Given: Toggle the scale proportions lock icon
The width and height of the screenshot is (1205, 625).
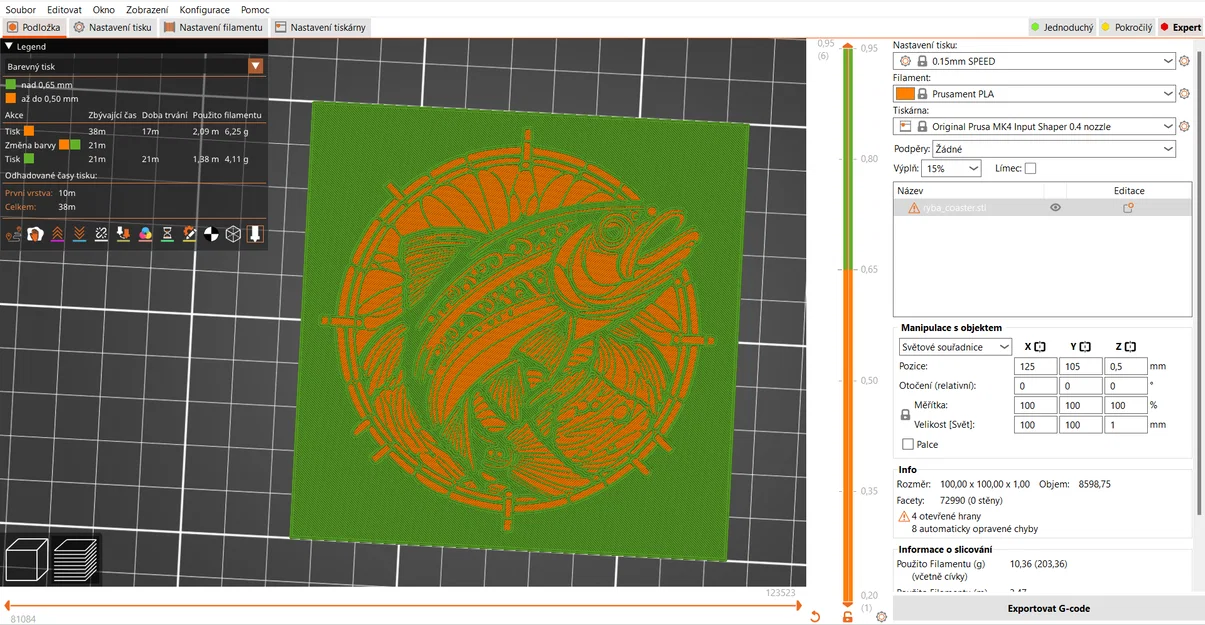Looking at the screenshot, I should pos(906,415).
